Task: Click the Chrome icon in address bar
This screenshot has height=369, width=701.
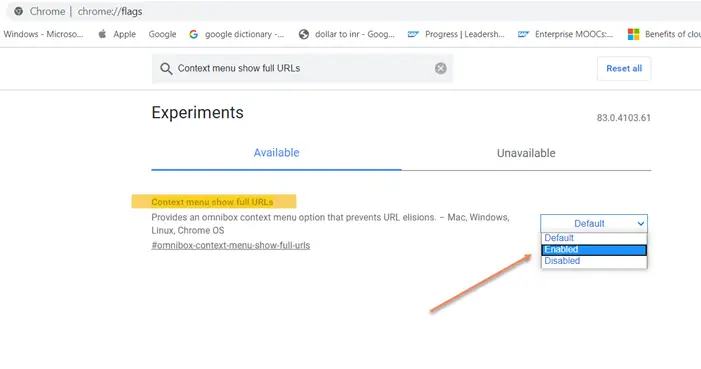Action: click(x=18, y=11)
